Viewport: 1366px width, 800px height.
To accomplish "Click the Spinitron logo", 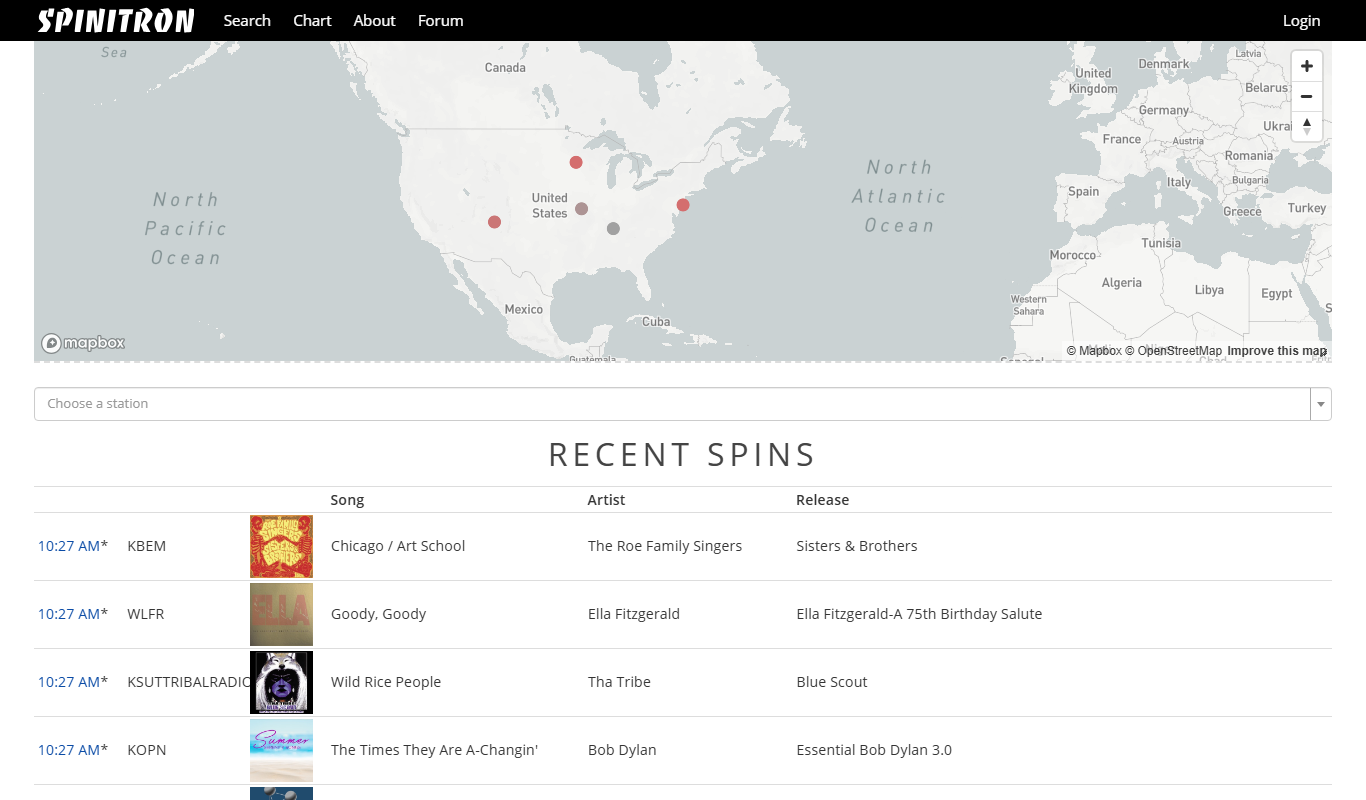I will click(x=116, y=20).
